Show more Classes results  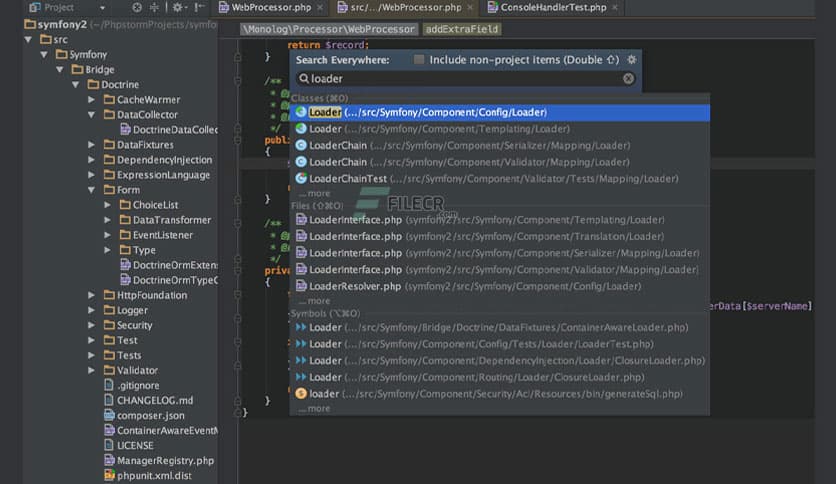click(x=315, y=193)
